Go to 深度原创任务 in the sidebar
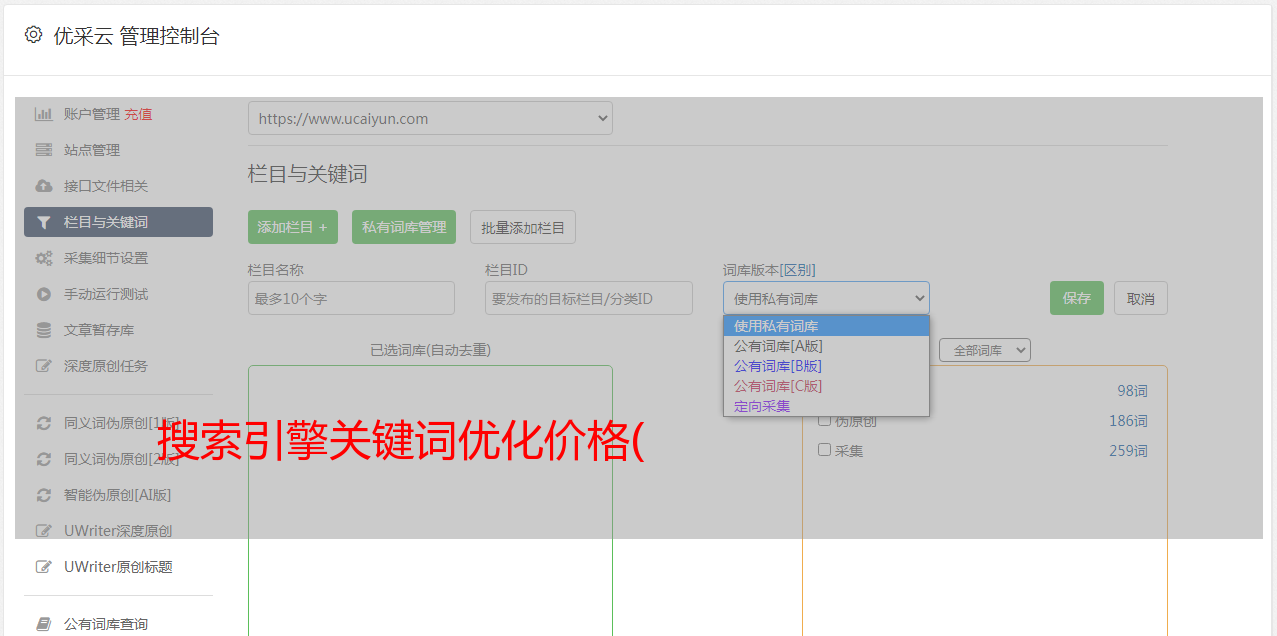This screenshot has height=636, width=1277. (x=106, y=366)
